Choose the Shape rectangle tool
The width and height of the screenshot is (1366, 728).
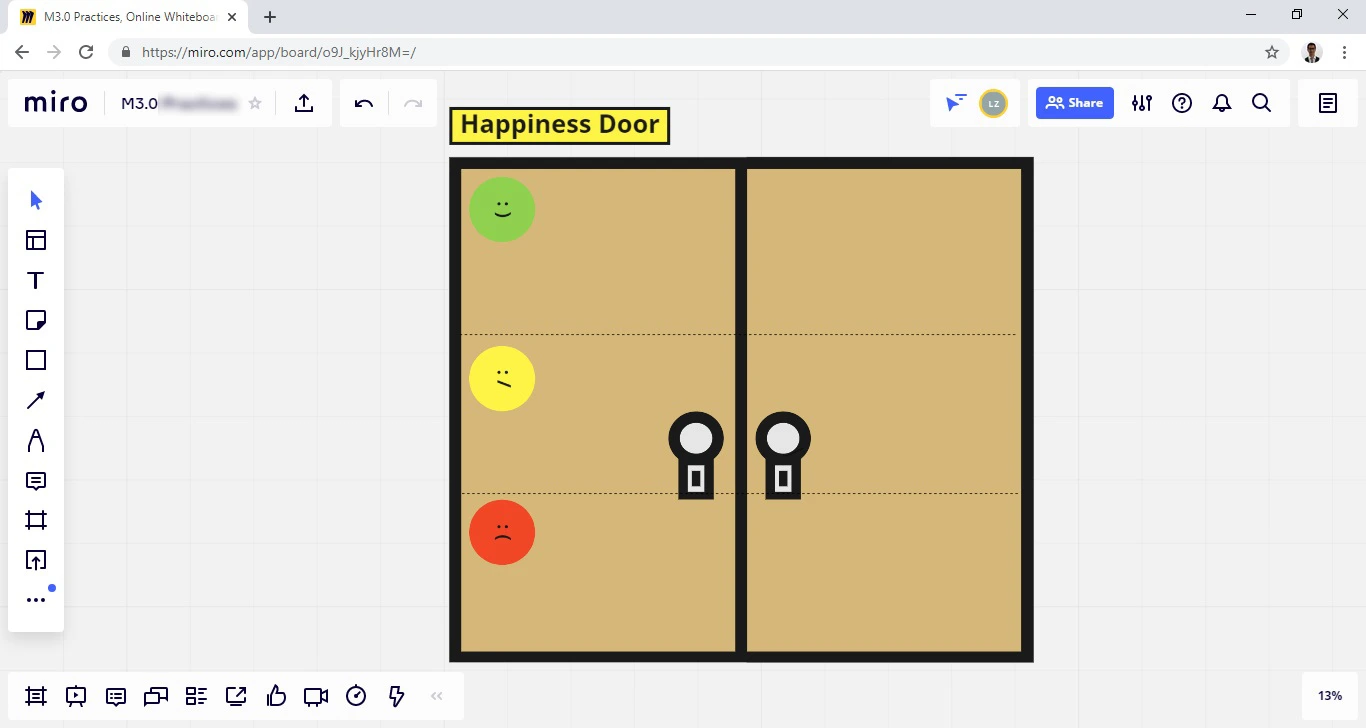pyautogui.click(x=36, y=360)
